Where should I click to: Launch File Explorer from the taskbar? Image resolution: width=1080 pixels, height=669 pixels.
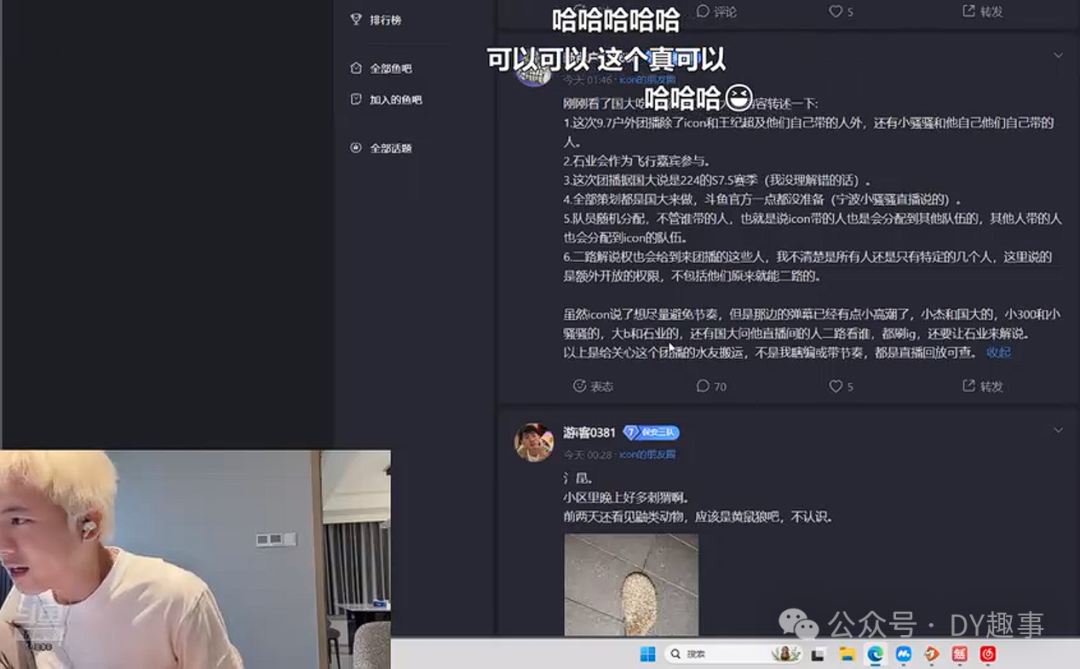[847, 654]
